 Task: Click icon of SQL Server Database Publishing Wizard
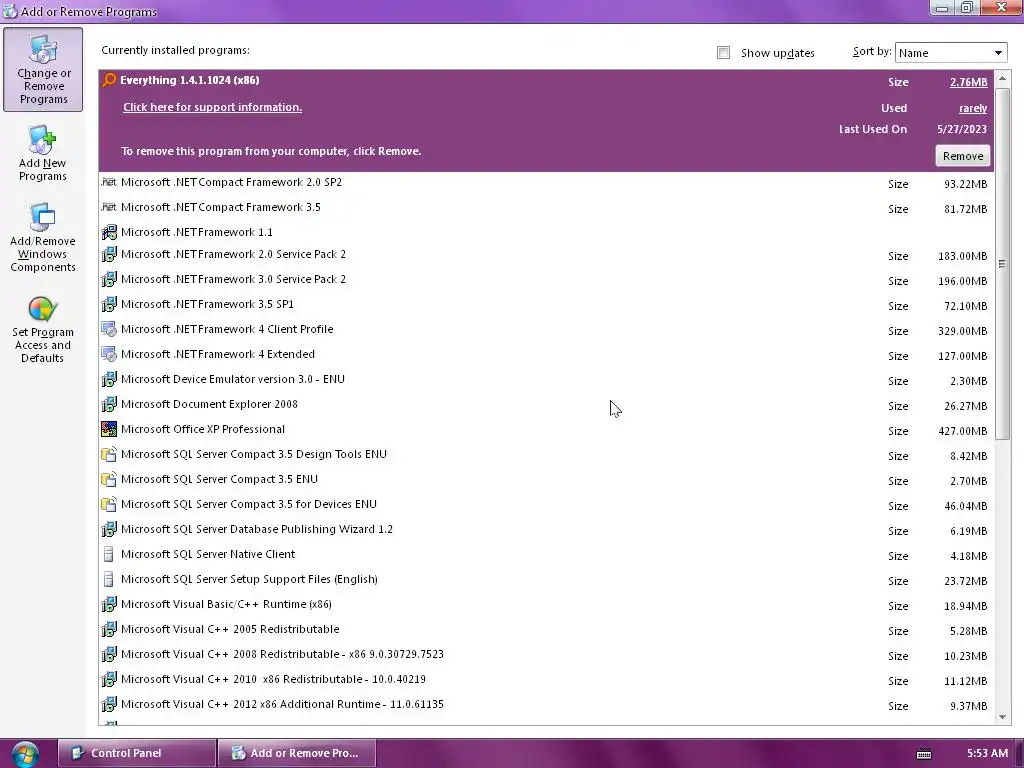(109, 529)
